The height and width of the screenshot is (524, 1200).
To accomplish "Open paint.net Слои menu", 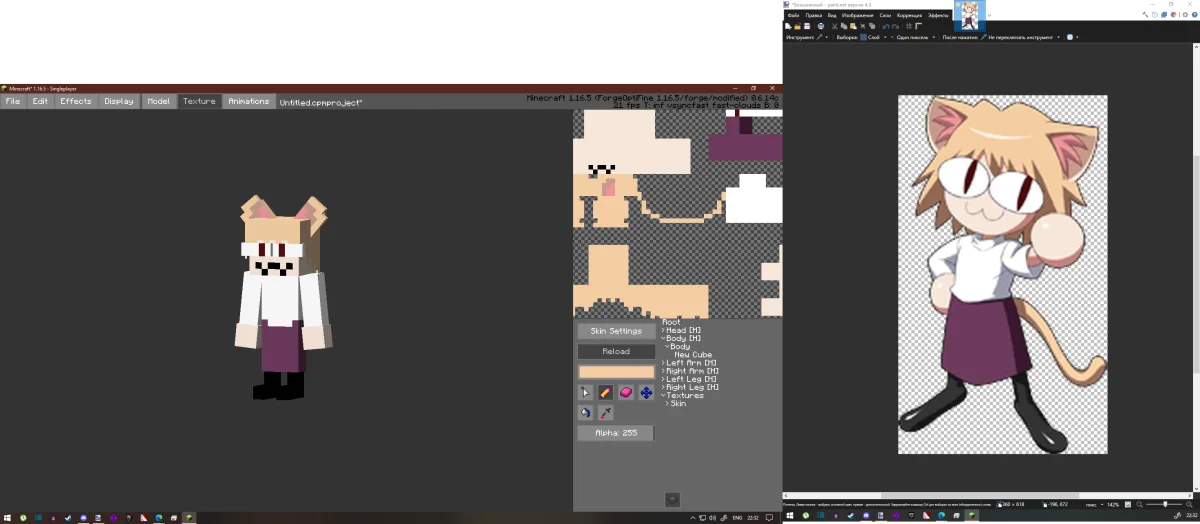I will pos(885,15).
